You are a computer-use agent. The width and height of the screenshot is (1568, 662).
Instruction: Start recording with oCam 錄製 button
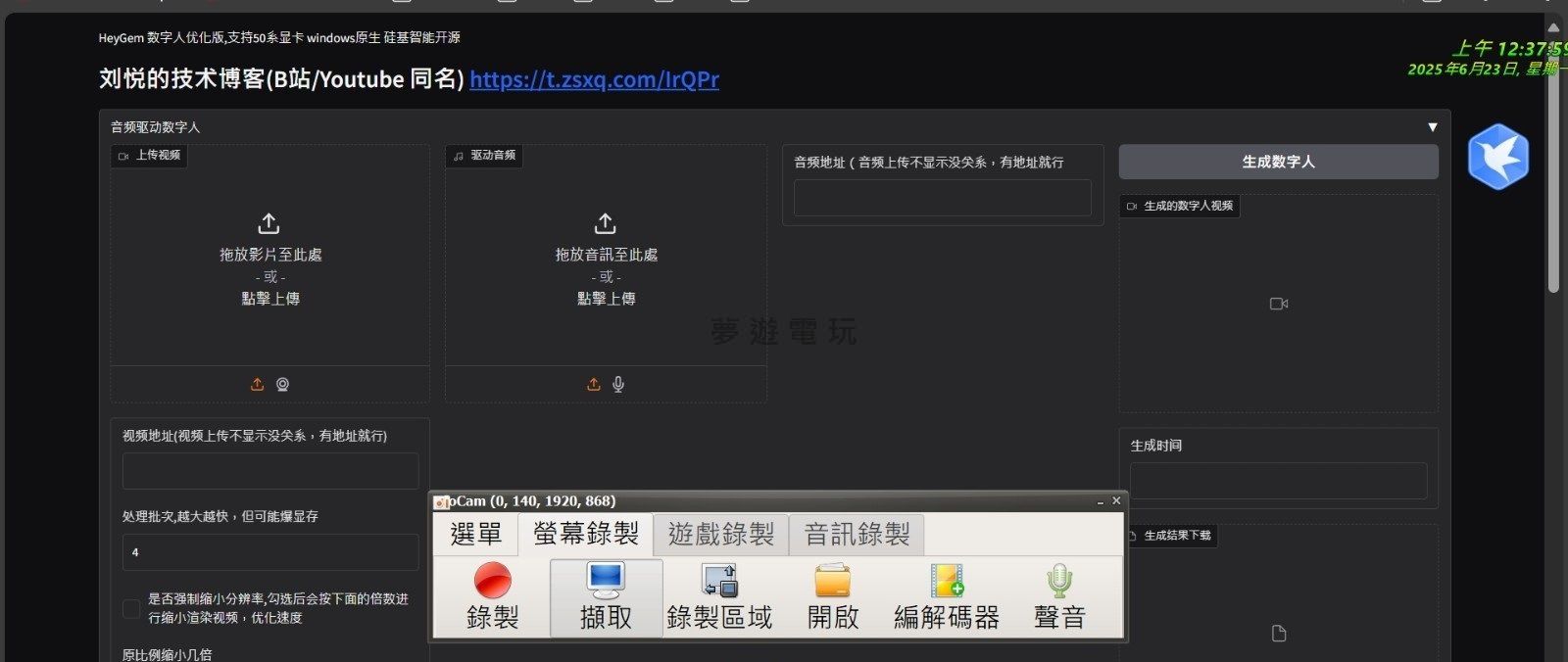(492, 597)
